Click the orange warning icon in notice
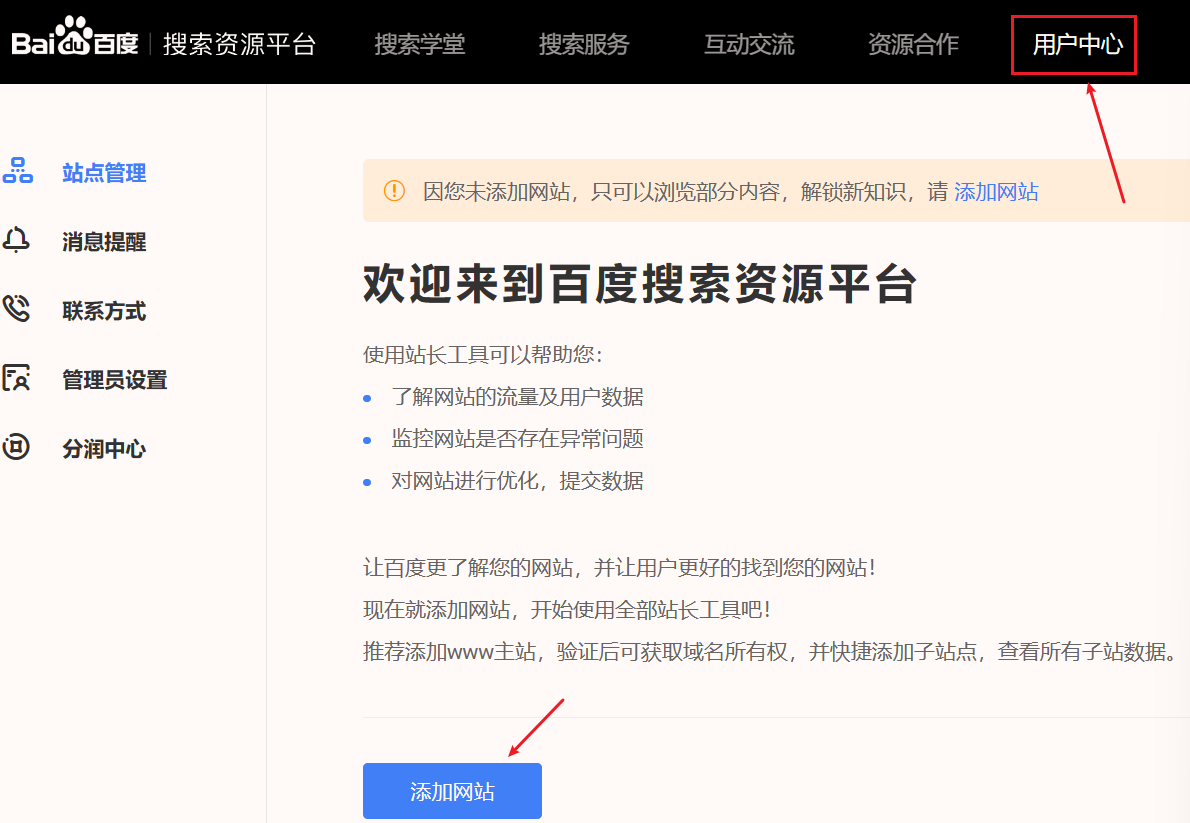1190x823 pixels. [x=395, y=191]
